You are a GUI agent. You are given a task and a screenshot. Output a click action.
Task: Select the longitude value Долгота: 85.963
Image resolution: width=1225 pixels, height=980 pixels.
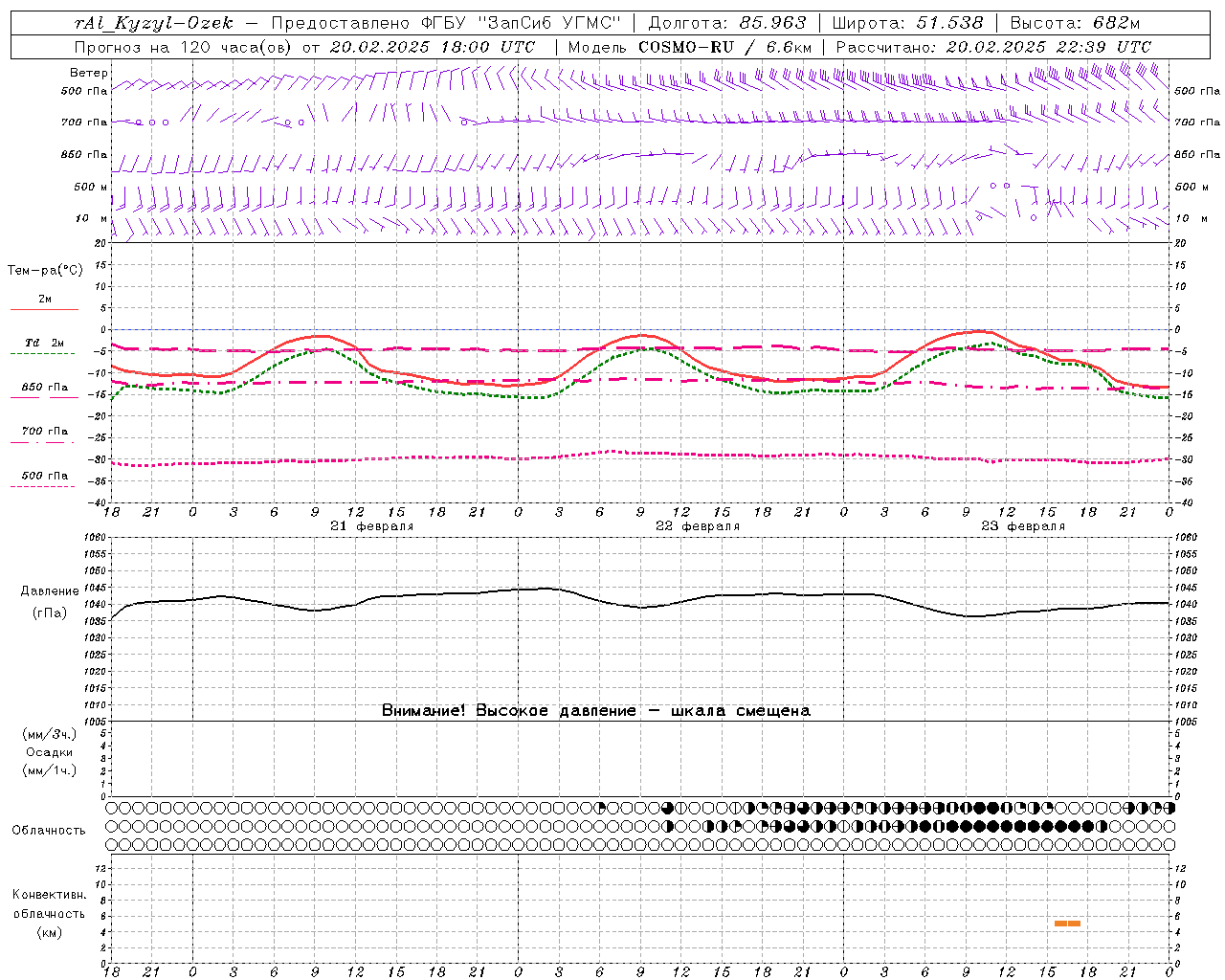click(x=727, y=23)
